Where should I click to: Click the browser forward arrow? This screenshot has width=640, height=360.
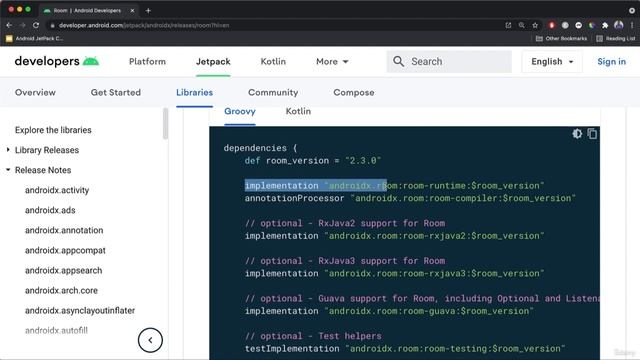pyautogui.click(x=22, y=25)
